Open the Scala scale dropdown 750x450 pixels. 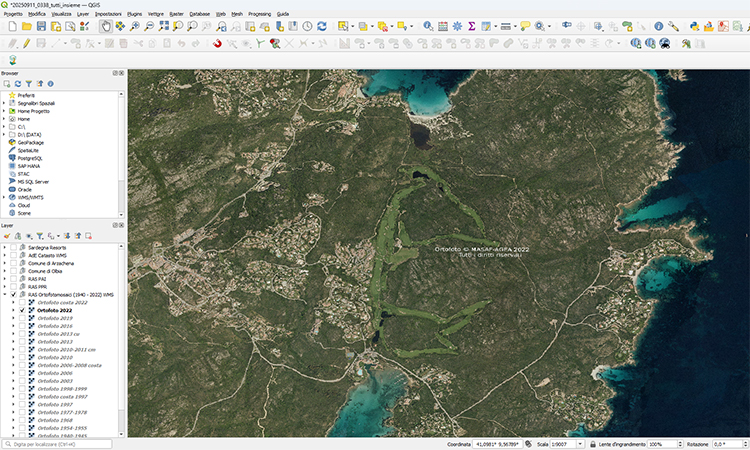tap(578, 443)
